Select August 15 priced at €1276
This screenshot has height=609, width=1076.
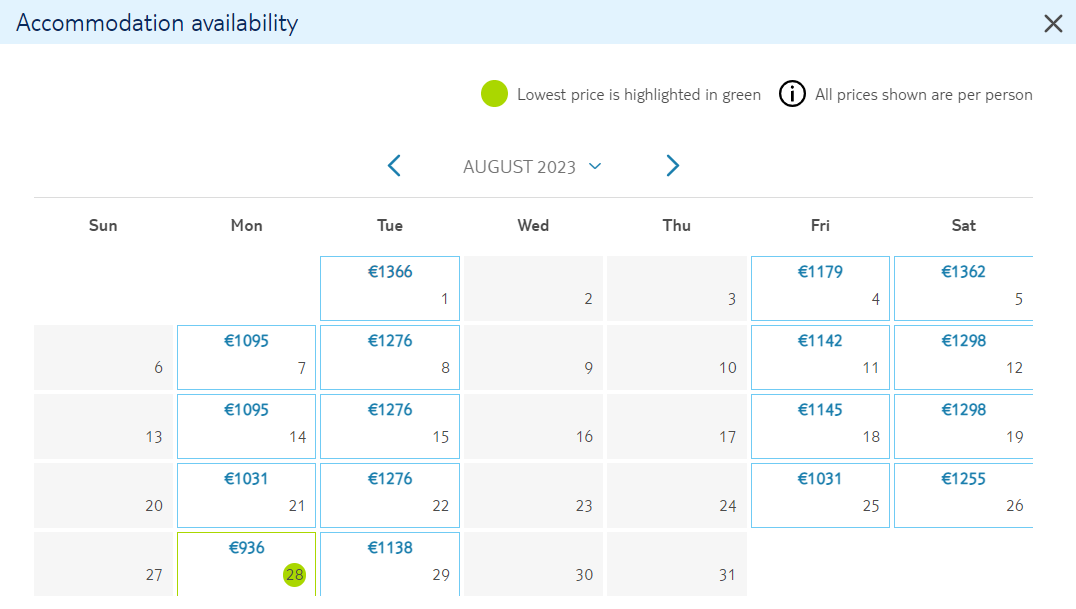point(390,426)
